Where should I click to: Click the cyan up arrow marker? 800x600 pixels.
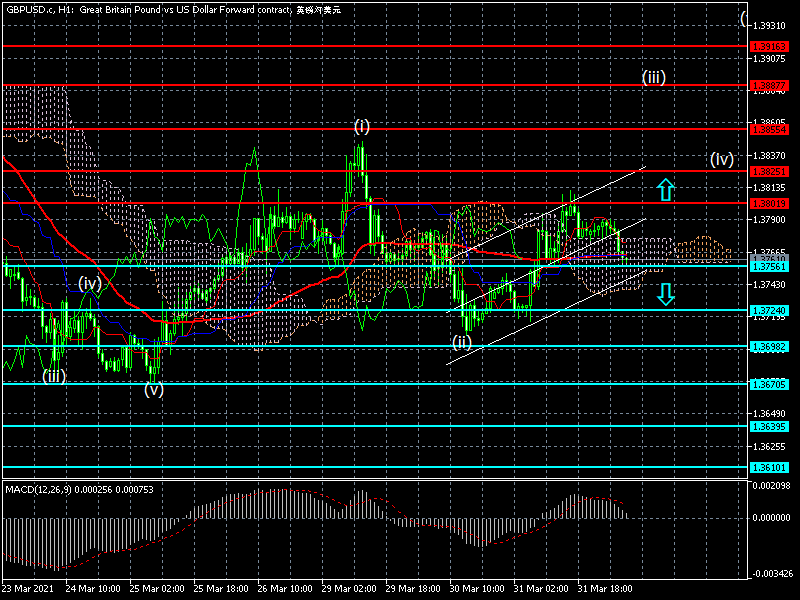click(666, 189)
